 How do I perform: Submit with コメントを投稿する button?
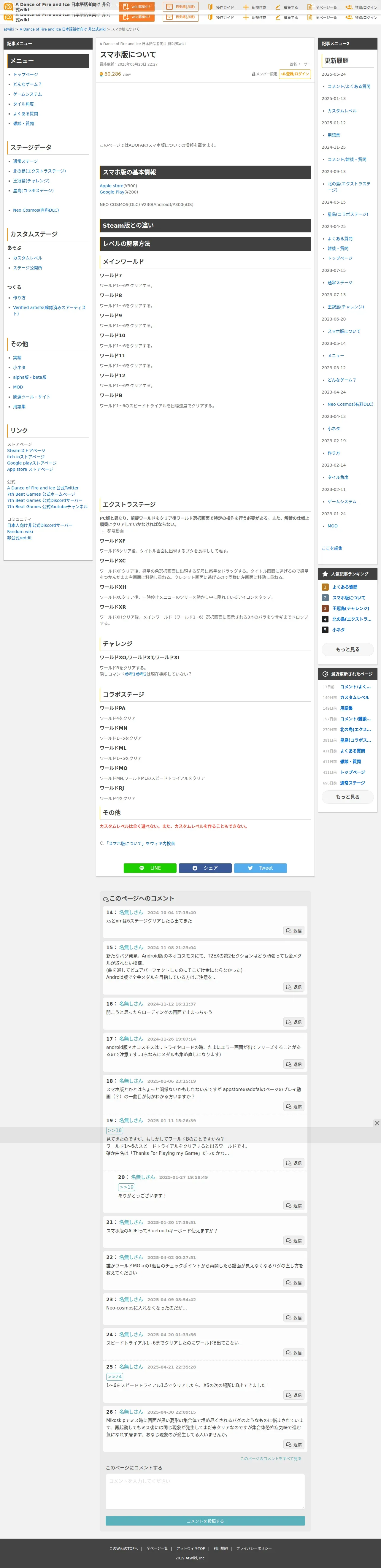coord(205,1521)
